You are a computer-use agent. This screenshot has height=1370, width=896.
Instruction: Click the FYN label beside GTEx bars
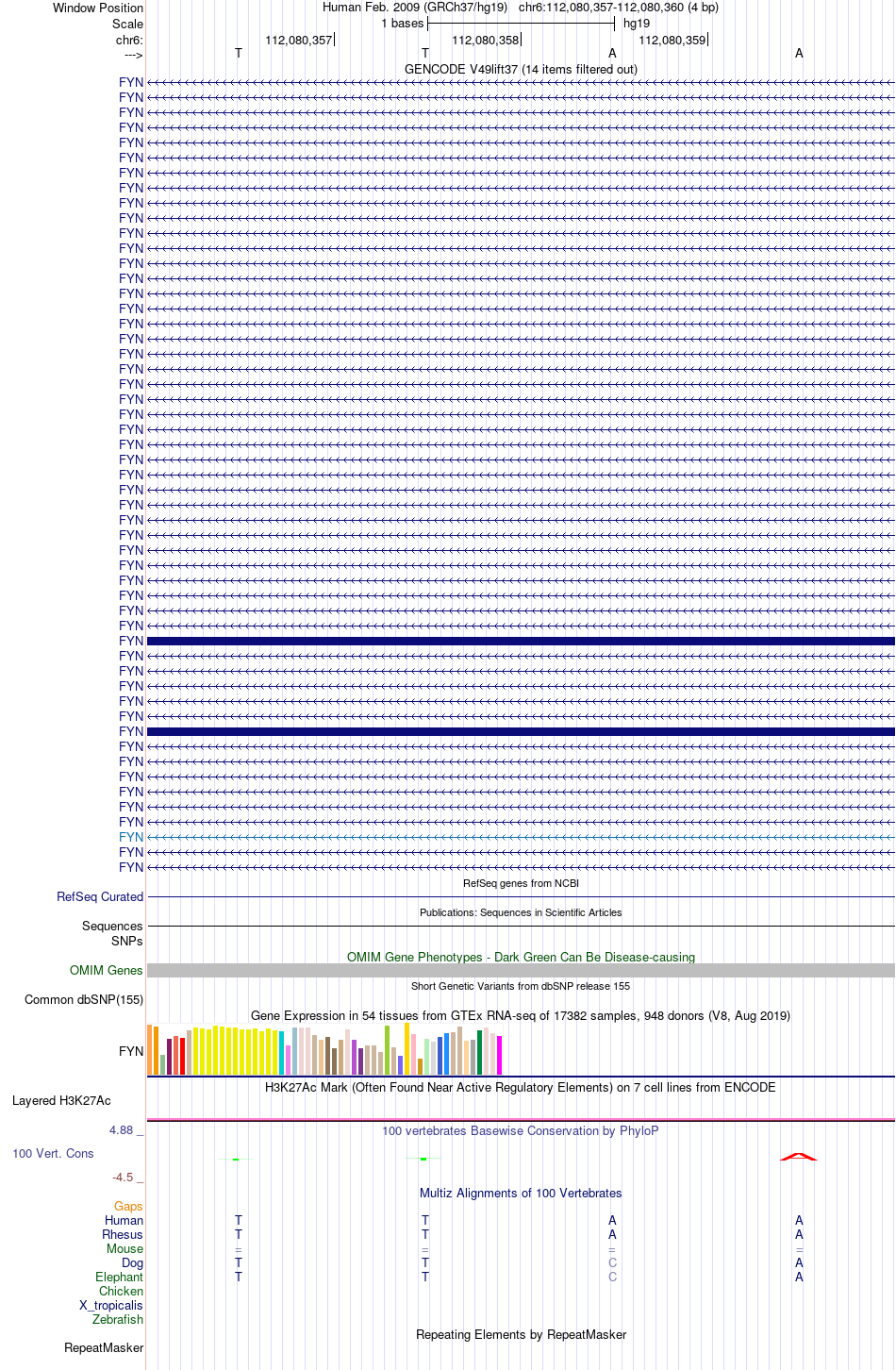[x=131, y=1051]
